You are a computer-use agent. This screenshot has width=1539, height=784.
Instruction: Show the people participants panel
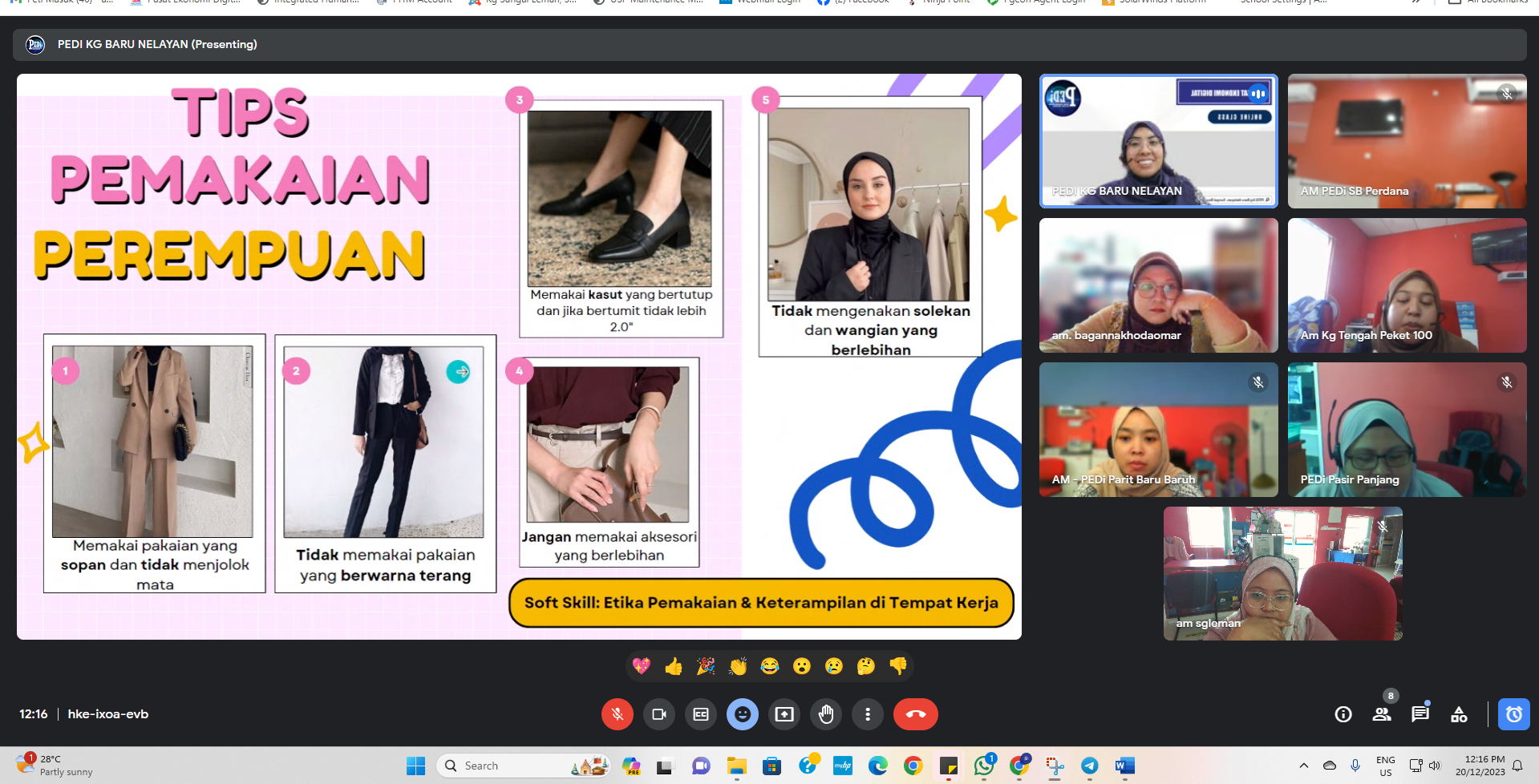pos(1382,714)
